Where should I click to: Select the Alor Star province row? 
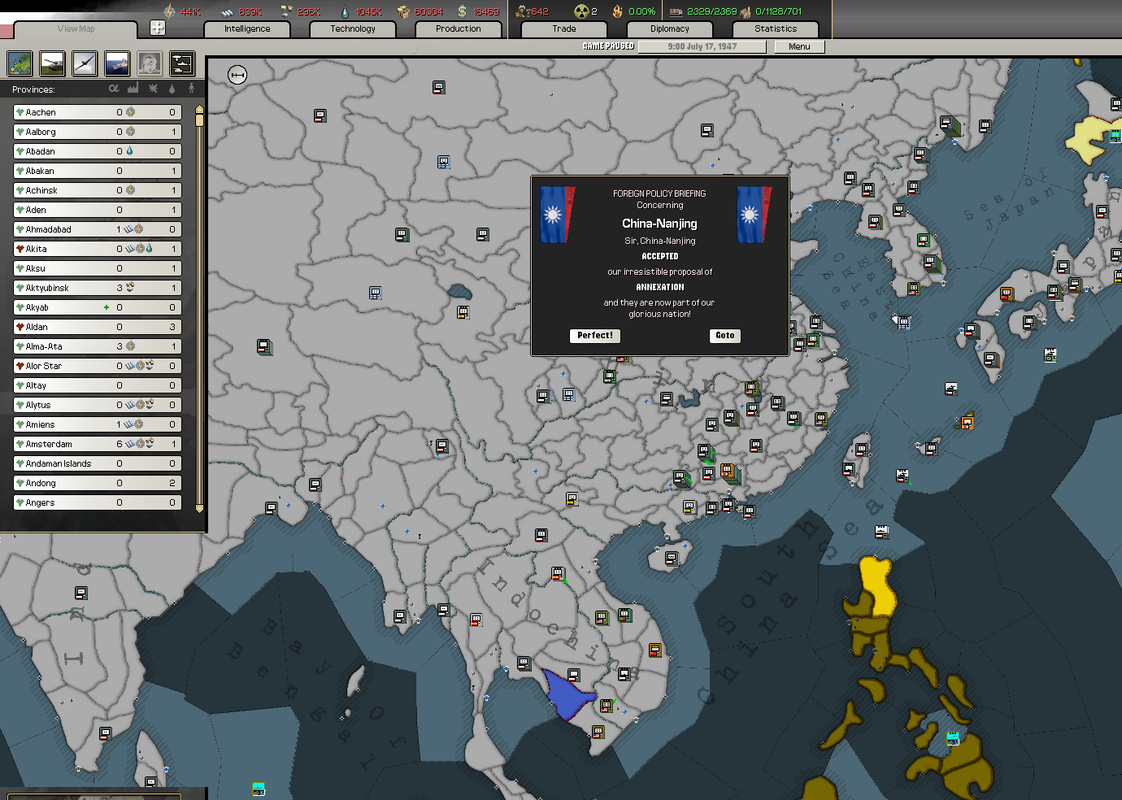97,366
